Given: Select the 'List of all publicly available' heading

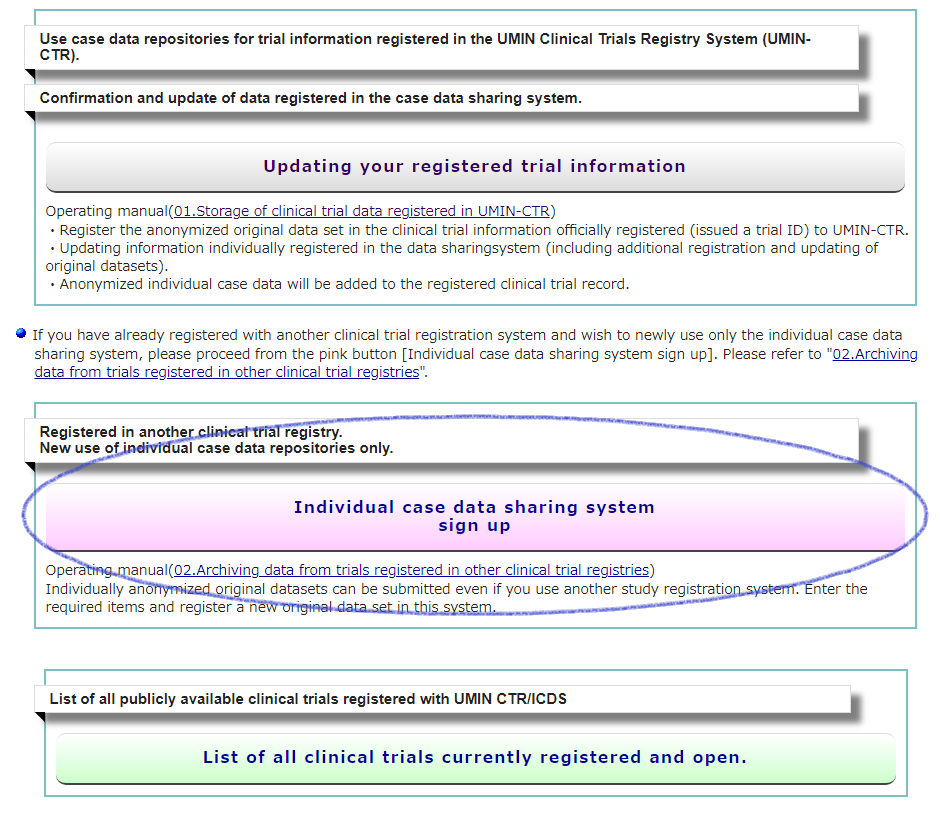Looking at the screenshot, I should pos(308,699).
